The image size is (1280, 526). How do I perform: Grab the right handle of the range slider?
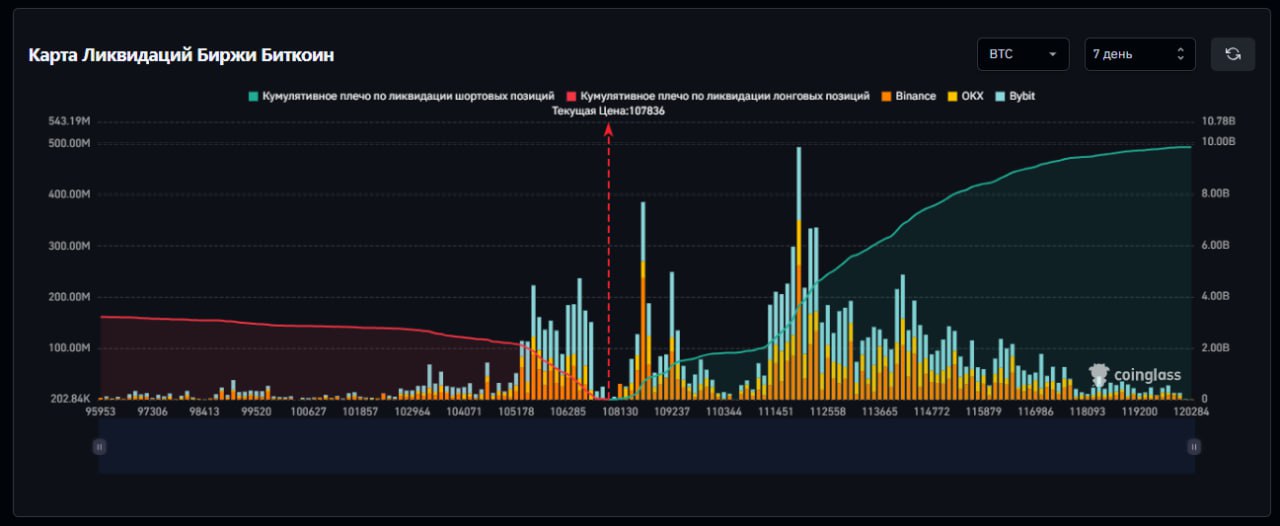[1191, 447]
